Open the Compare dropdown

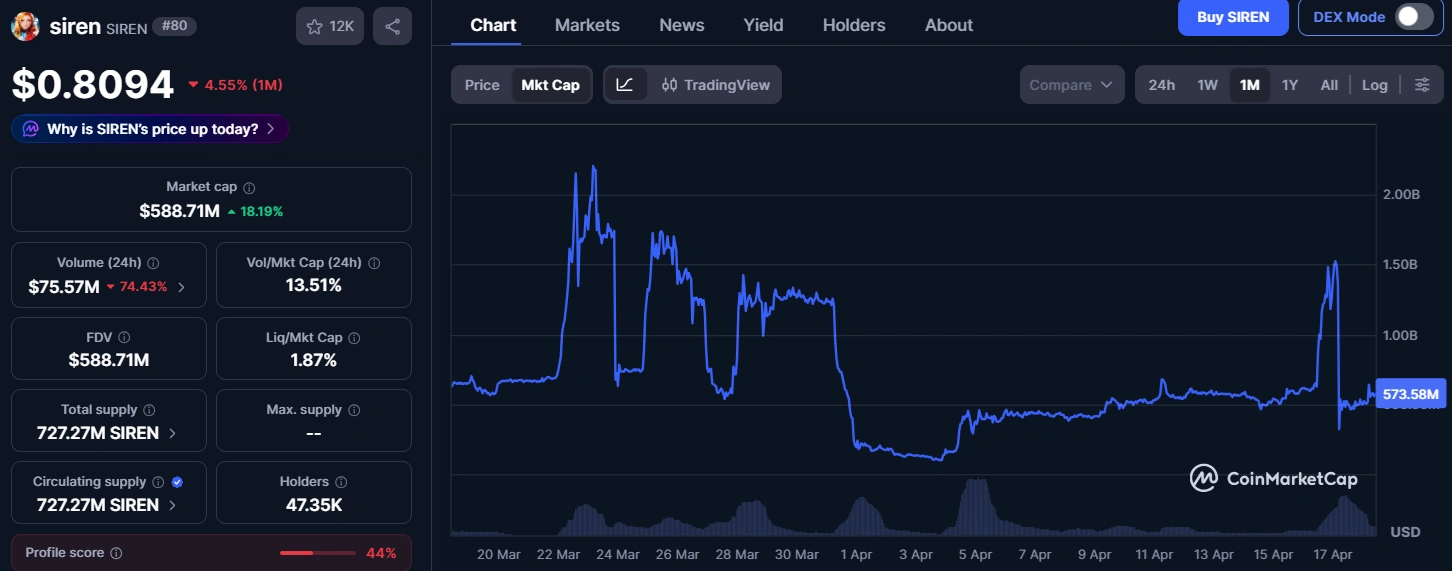click(1071, 85)
